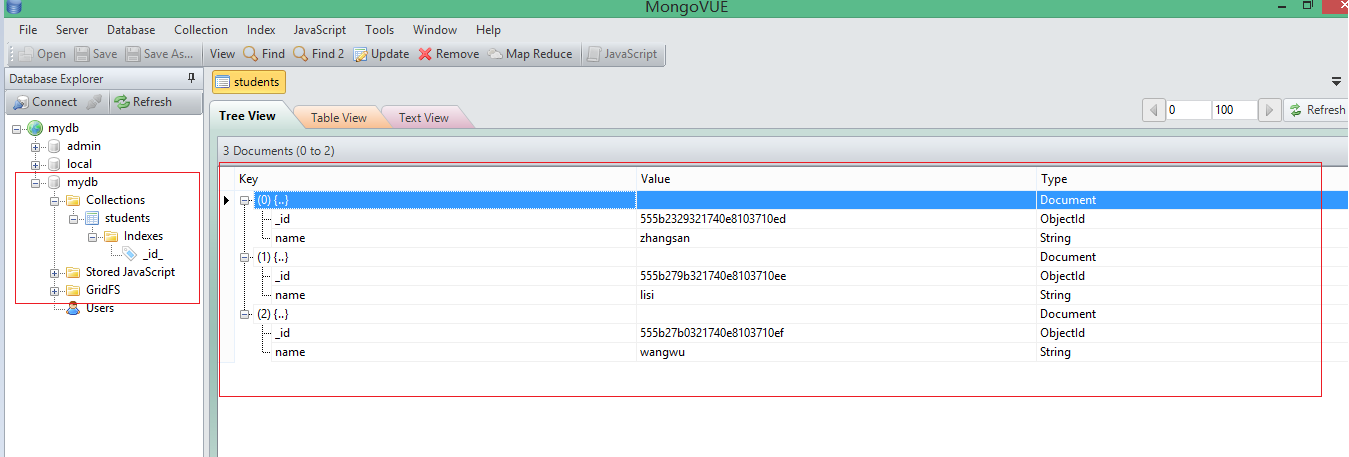Refresh the Database Explorer panel

point(143,102)
